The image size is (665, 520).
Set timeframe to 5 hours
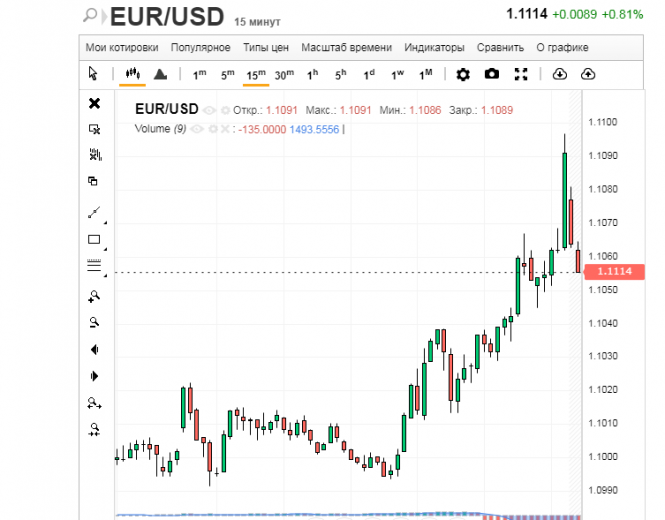click(341, 75)
